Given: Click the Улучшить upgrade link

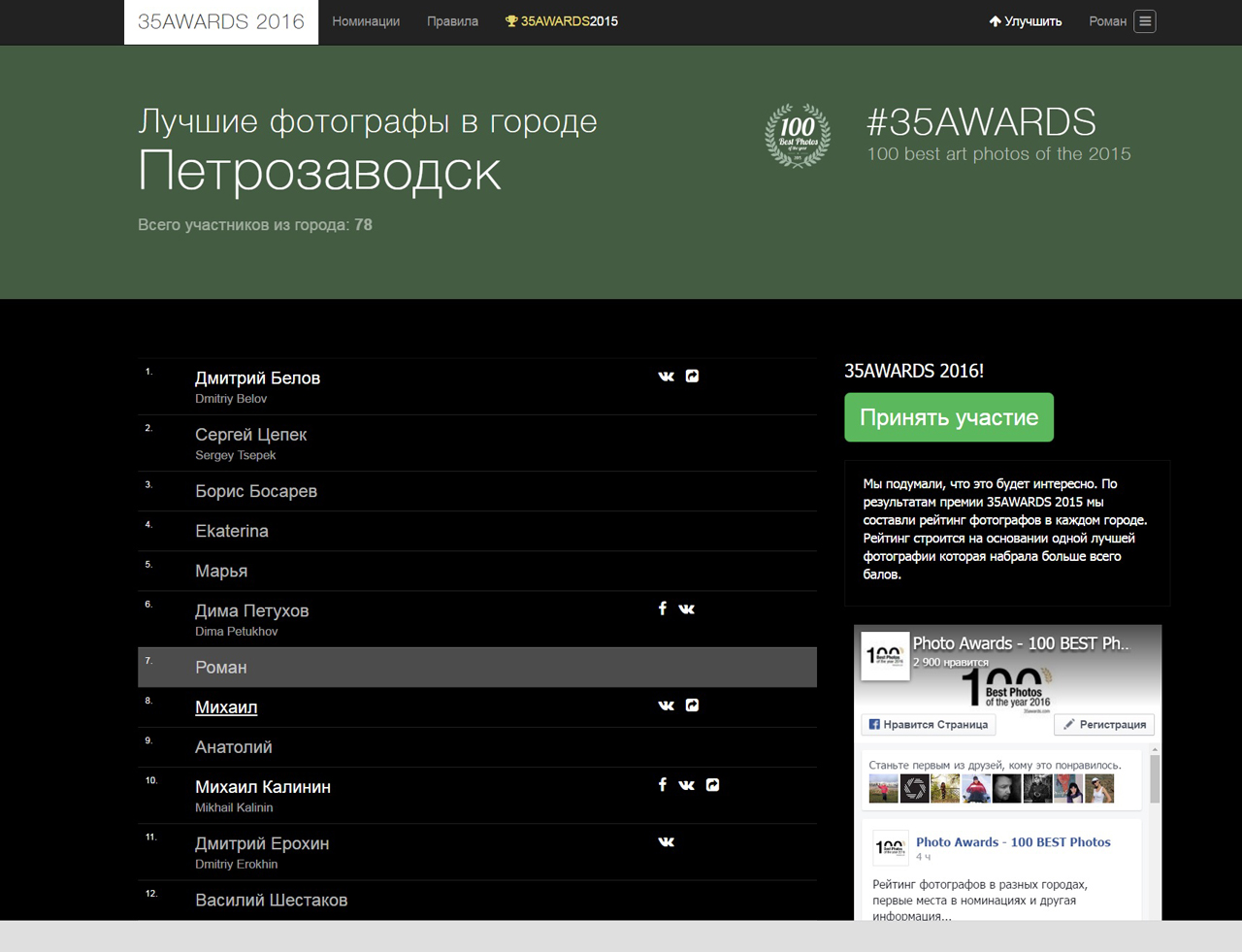Looking at the screenshot, I should (1025, 21).
